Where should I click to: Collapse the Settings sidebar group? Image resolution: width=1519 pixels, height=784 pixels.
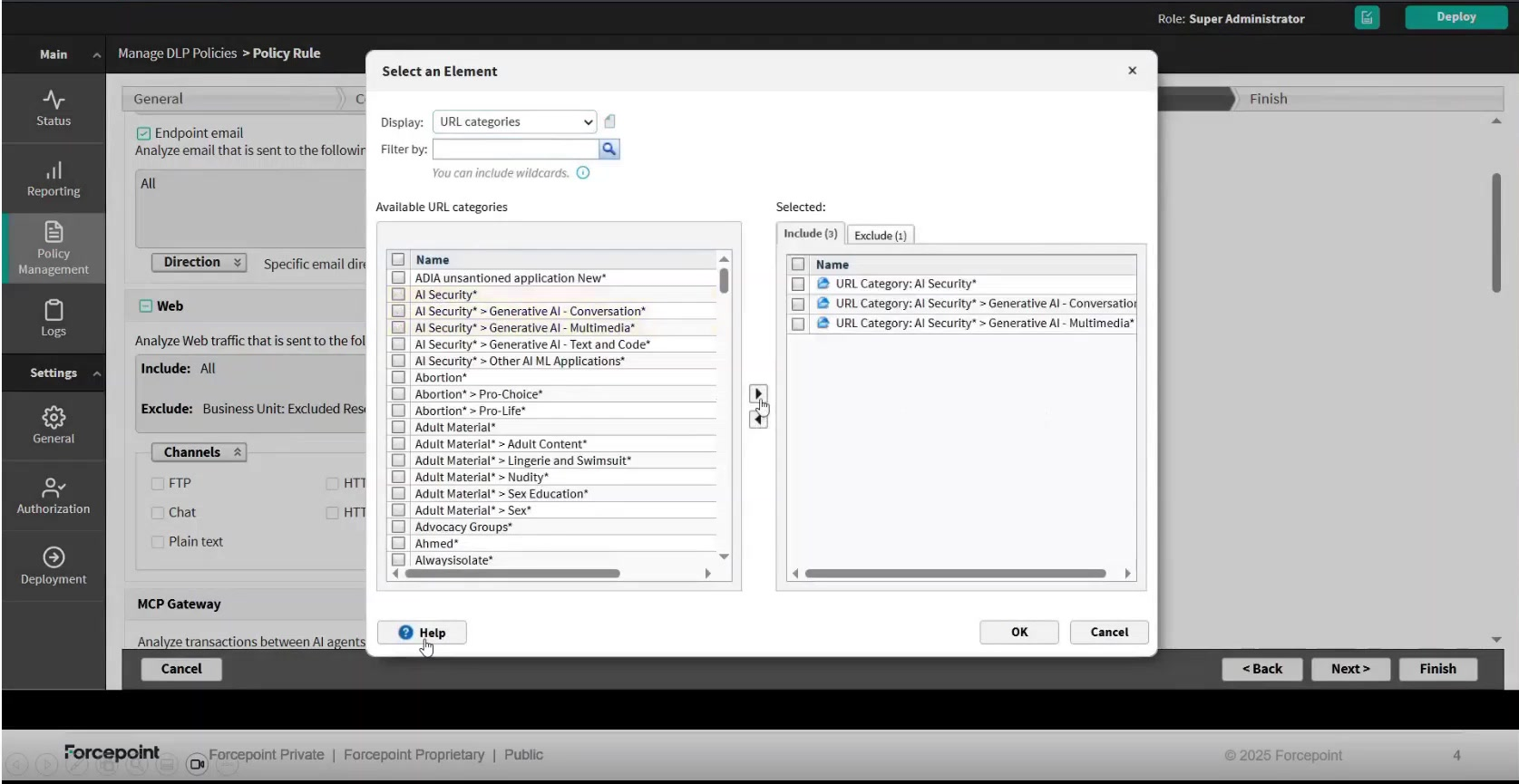click(97, 373)
